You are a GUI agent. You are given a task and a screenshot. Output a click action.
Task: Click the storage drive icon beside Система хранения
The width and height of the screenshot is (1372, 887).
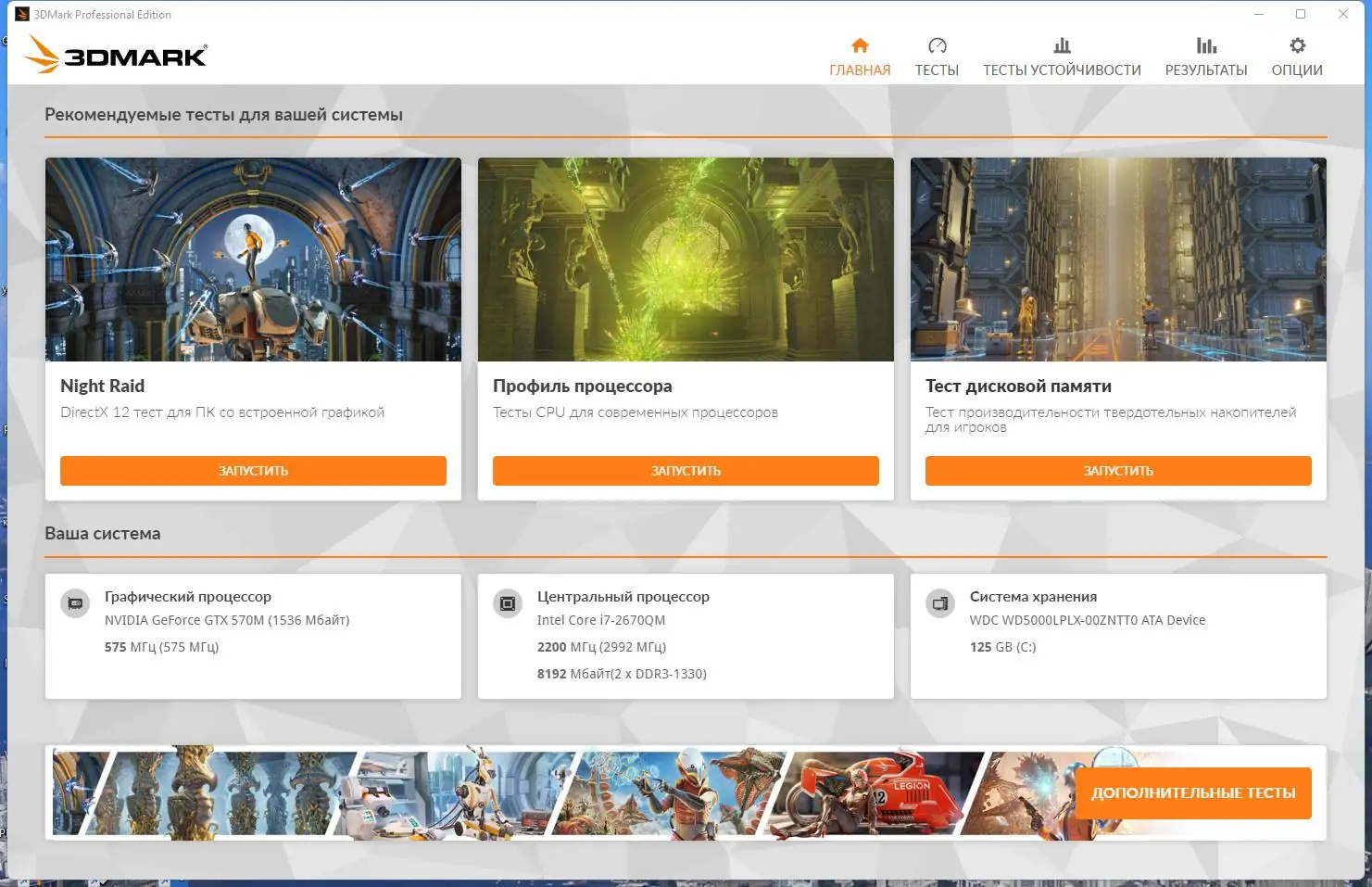[x=940, y=603]
